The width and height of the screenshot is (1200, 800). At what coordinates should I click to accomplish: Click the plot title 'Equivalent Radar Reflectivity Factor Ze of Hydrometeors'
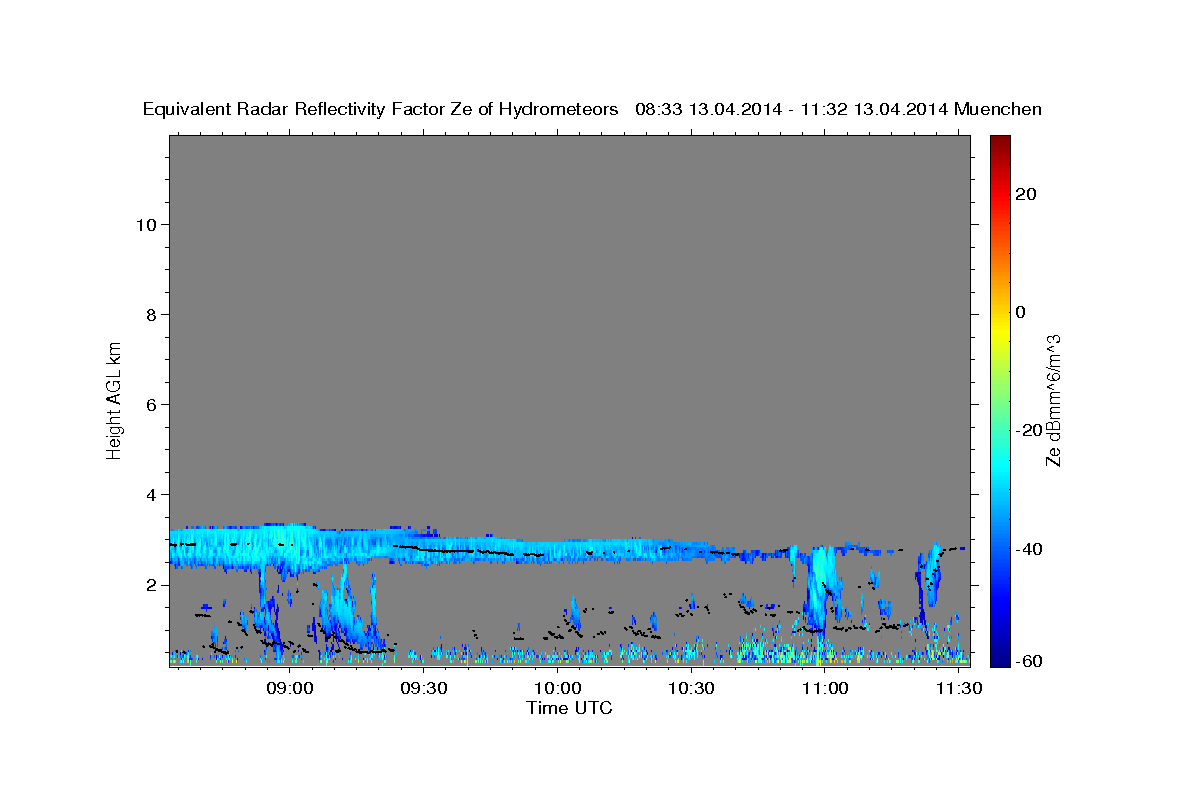tap(381, 110)
